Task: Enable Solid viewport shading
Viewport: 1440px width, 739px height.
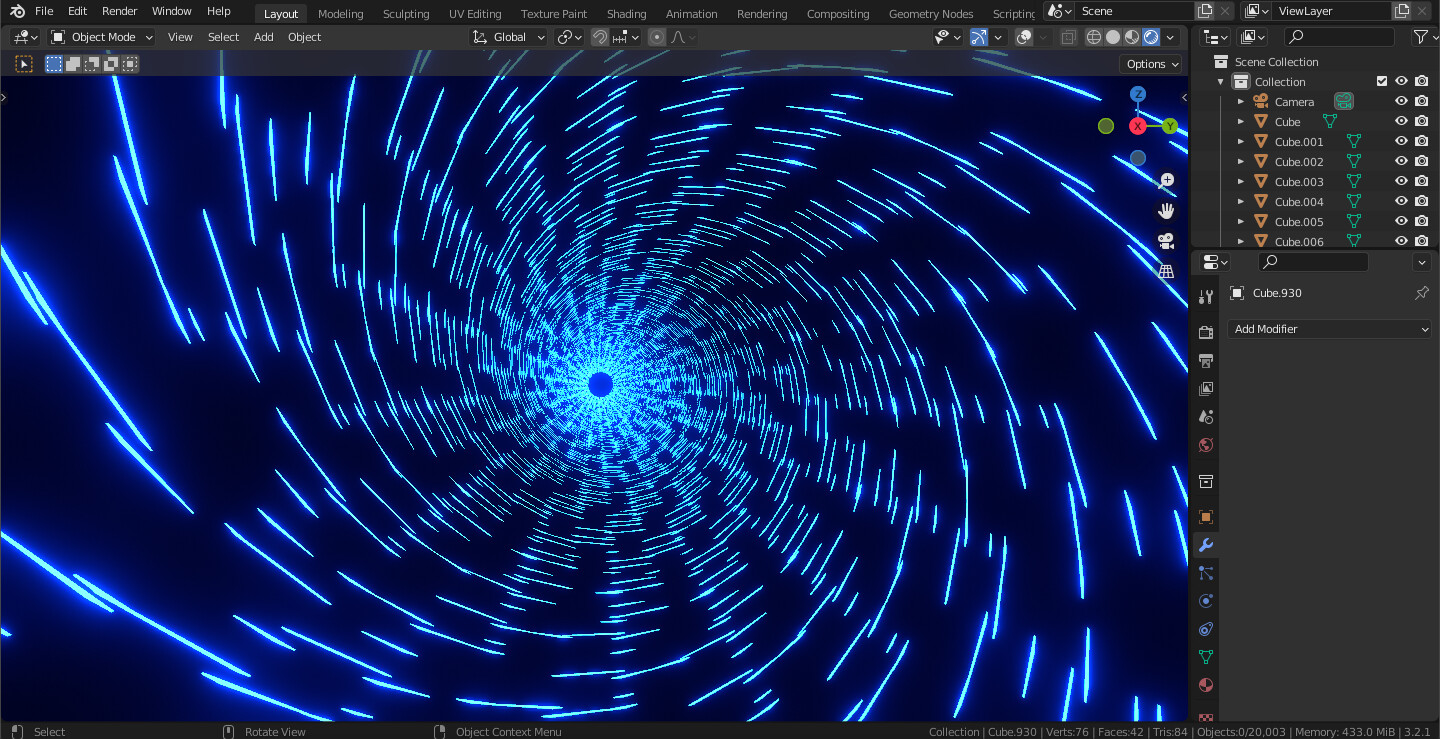Action: click(1113, 37)
